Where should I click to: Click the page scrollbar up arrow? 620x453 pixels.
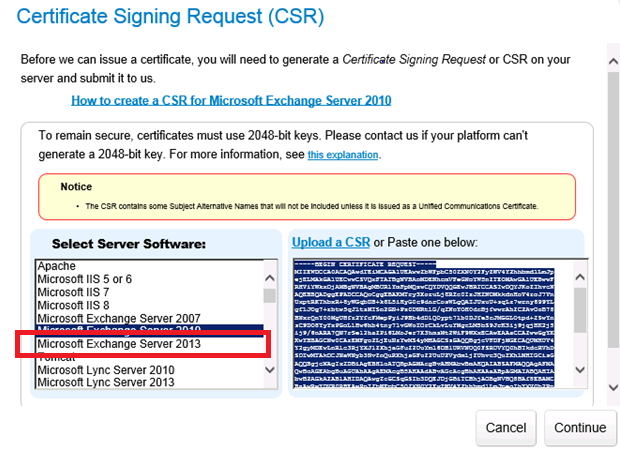(613, 61)
